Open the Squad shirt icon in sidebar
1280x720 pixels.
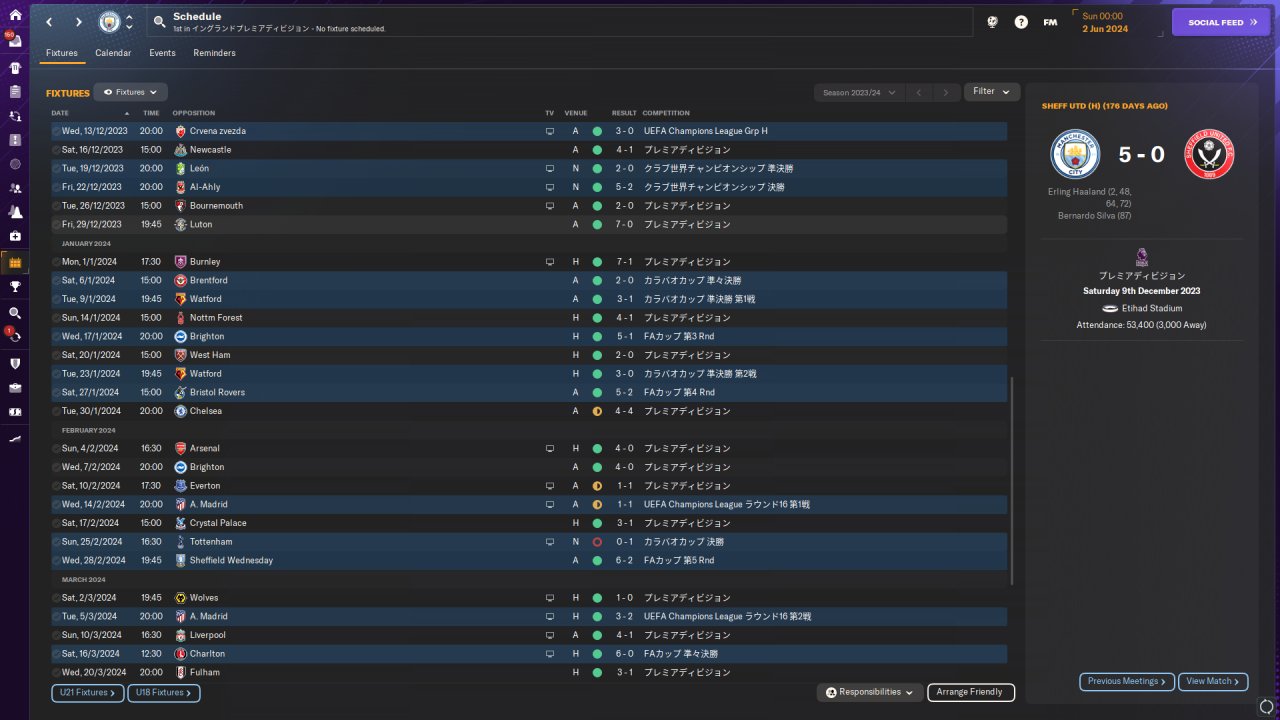point(14,68)
